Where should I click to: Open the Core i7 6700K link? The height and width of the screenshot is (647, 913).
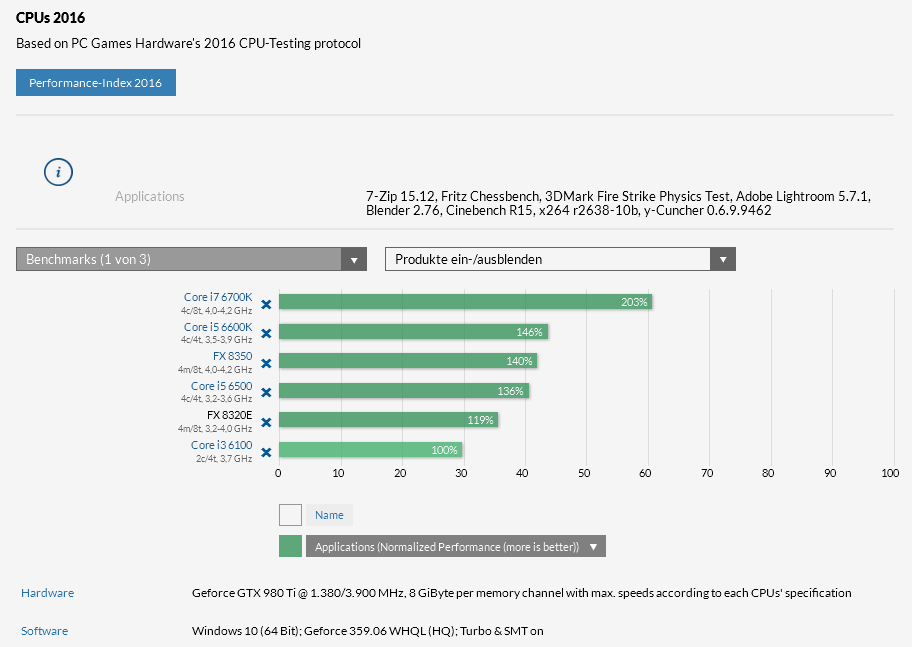218,297
